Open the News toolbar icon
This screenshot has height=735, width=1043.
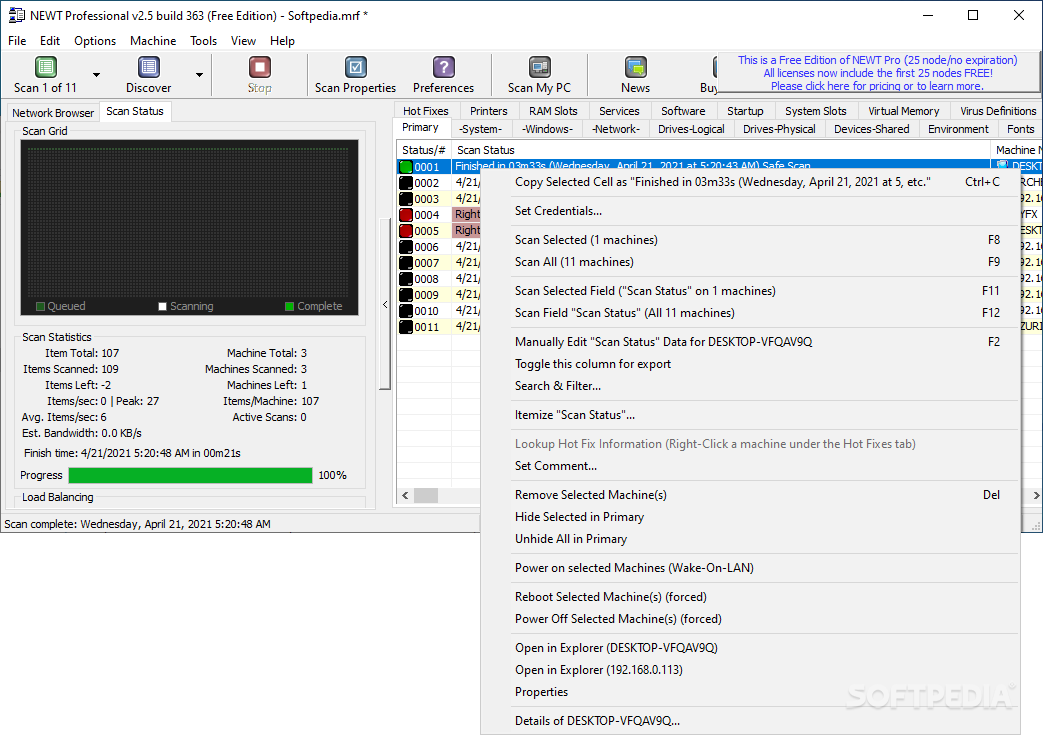click(x=635, y=67)
